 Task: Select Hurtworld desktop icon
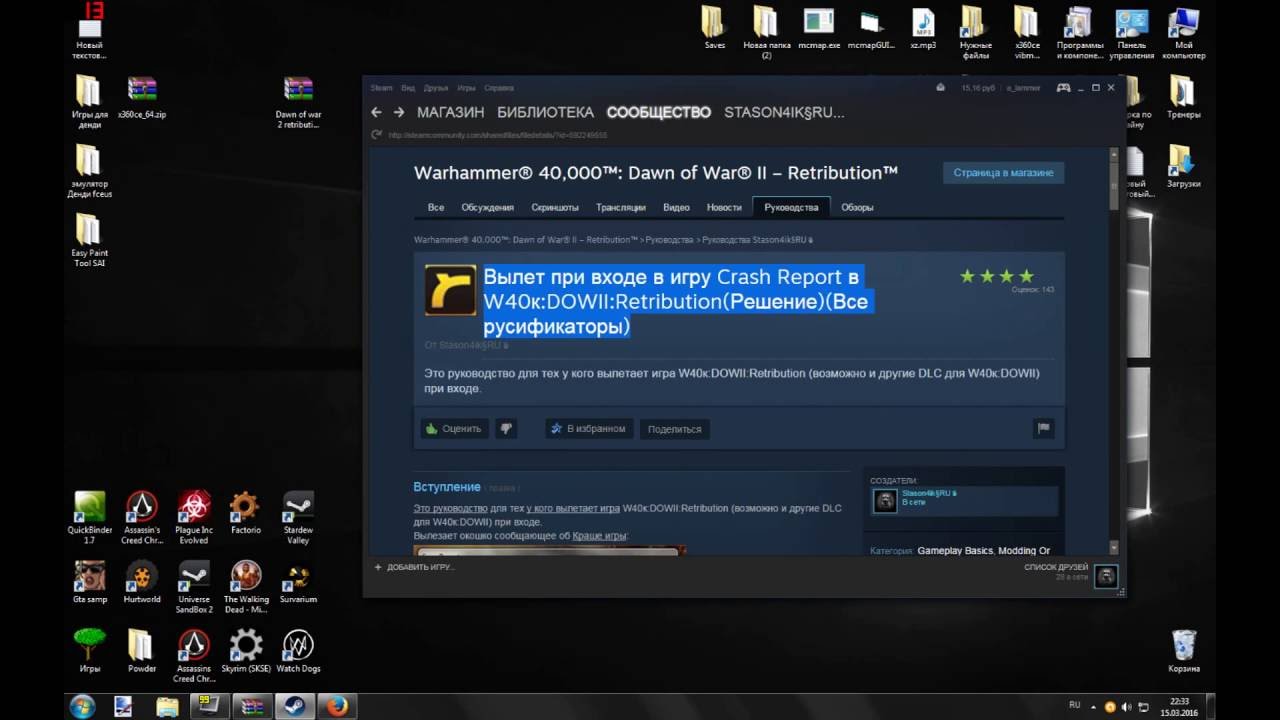click(x=142, y=581)
